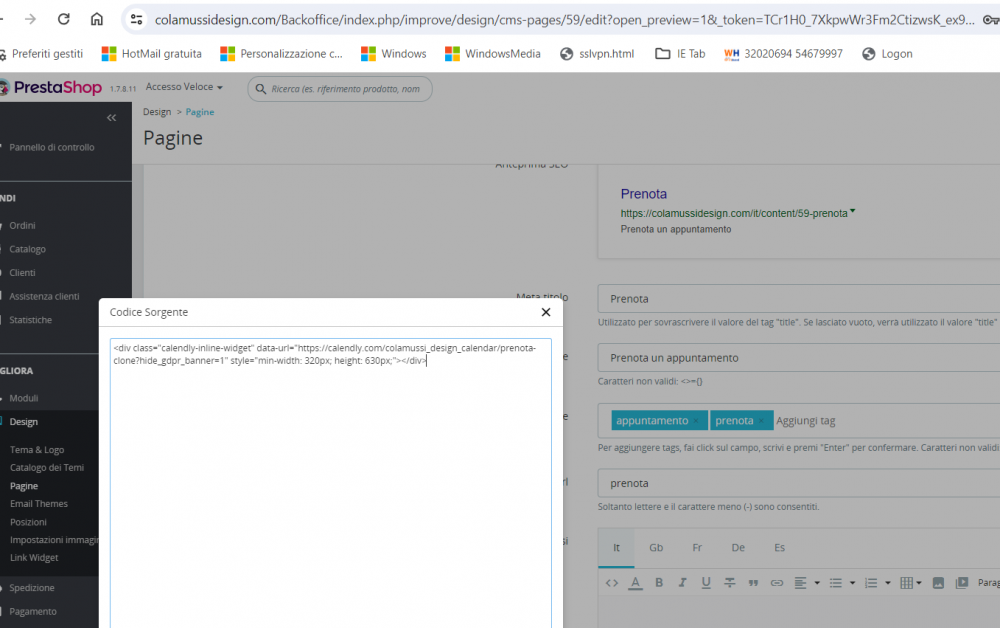The image size is (1000, 628).
Task: Choose text color tool
Action: pos(635,583)
